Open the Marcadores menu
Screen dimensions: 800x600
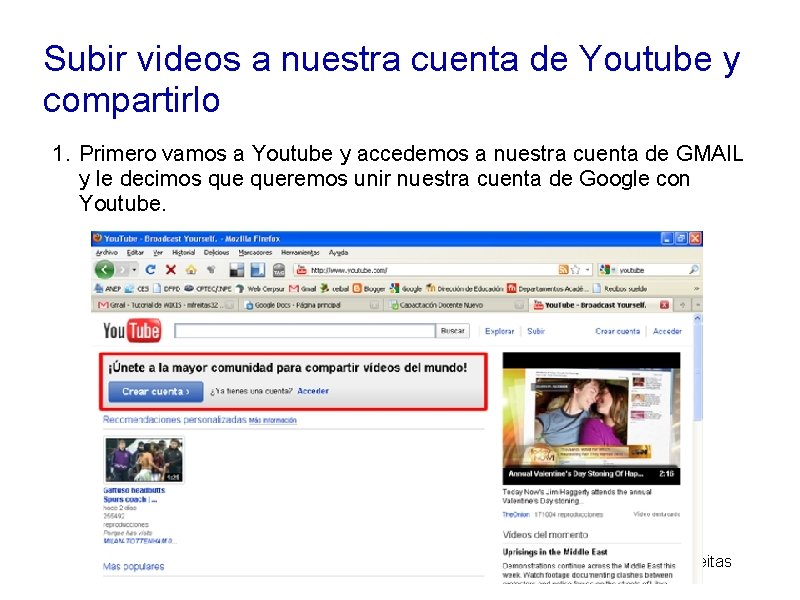255,253
